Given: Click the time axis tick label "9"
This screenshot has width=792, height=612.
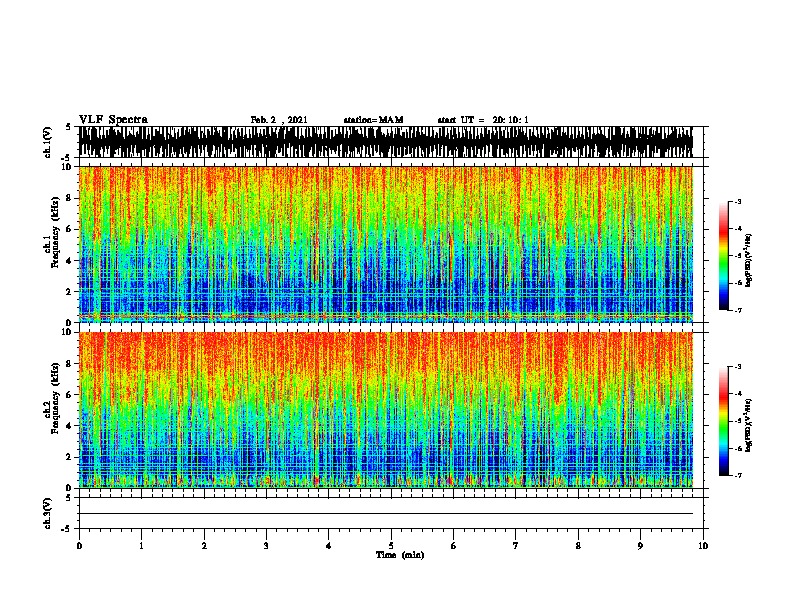Looking at the screenshot, I should [x=640, y=546].
